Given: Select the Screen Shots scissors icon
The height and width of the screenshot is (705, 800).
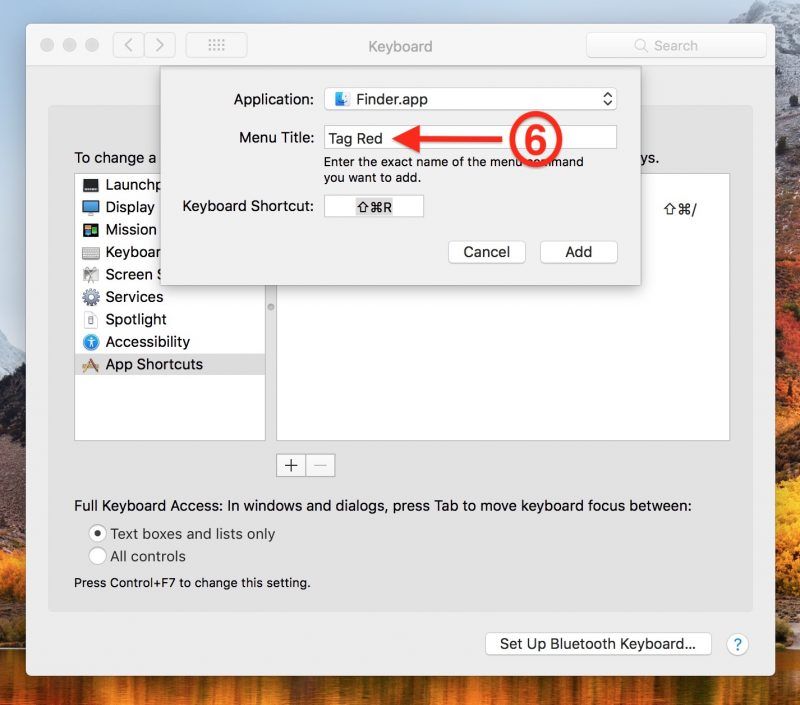Looking at the screenshot, I should tap(91, 274).
